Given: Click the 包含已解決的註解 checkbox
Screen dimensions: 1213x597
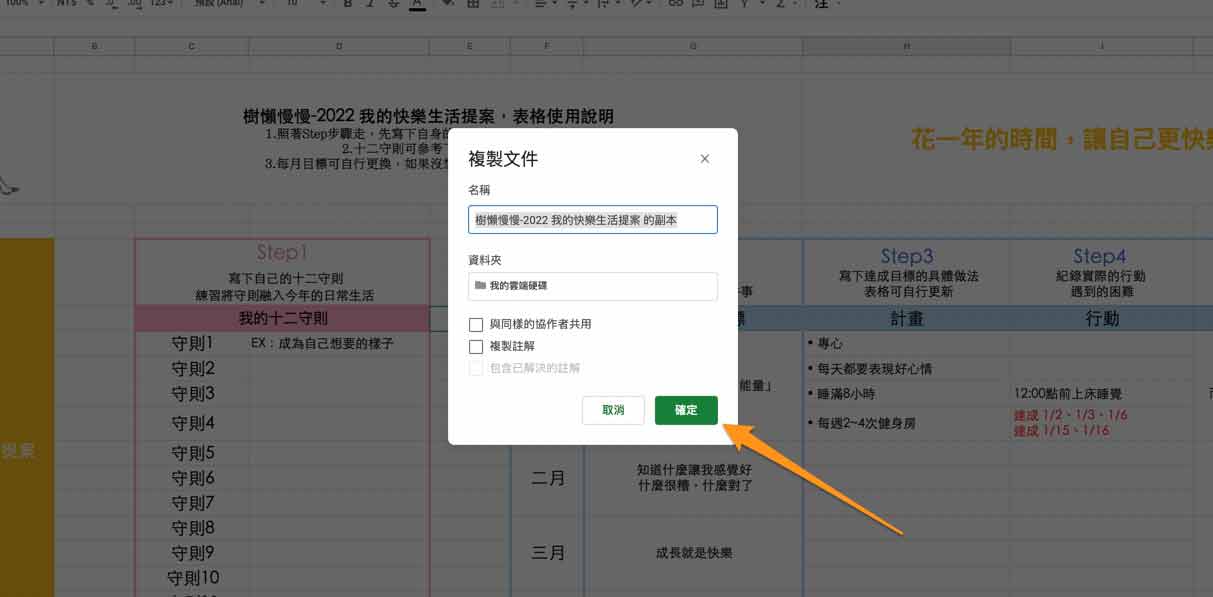Looking at the screenshot, I should click(476, 368).
